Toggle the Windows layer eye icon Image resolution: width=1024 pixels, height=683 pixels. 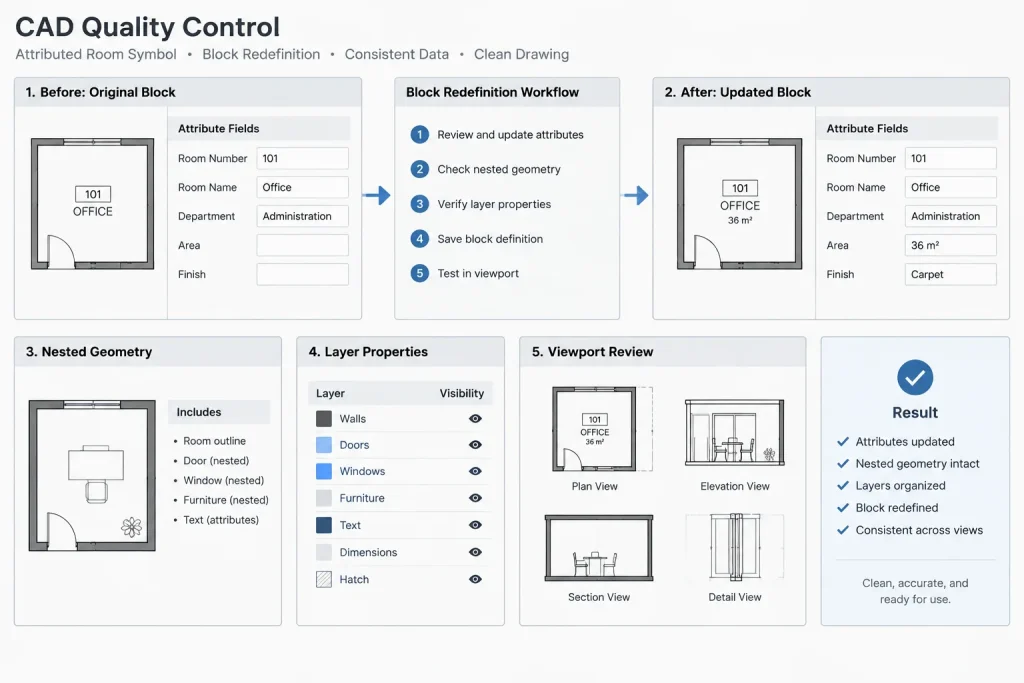[x=475, y=471]
